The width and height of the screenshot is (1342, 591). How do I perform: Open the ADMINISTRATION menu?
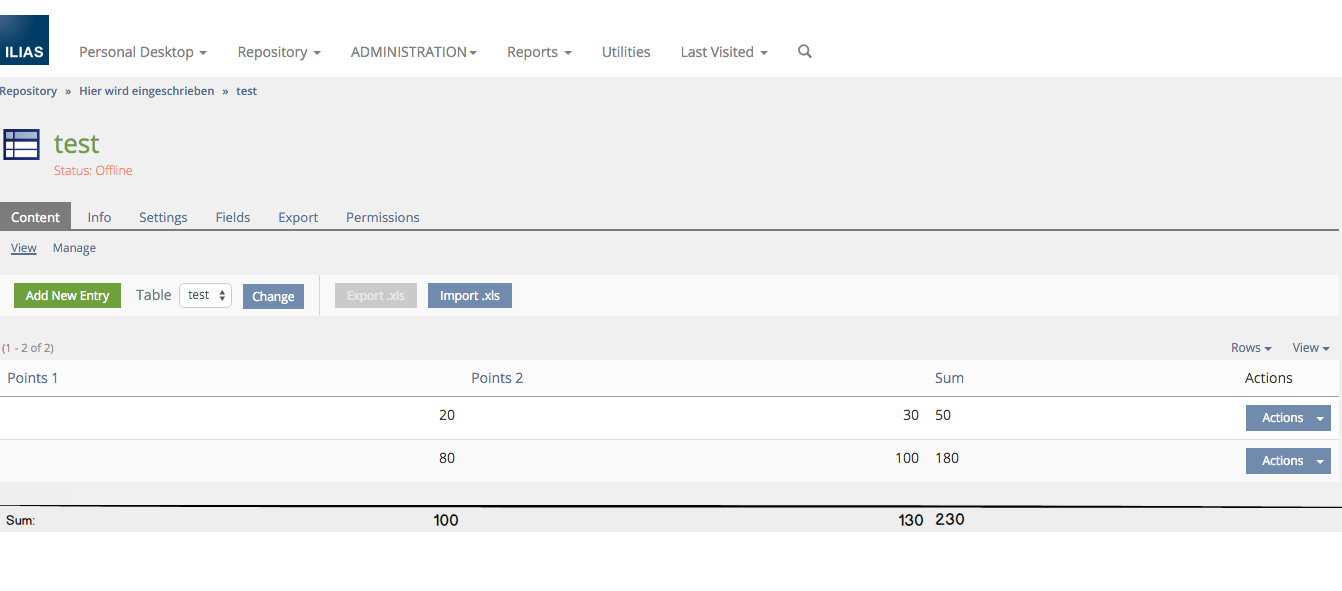click(x=413, y=52)
